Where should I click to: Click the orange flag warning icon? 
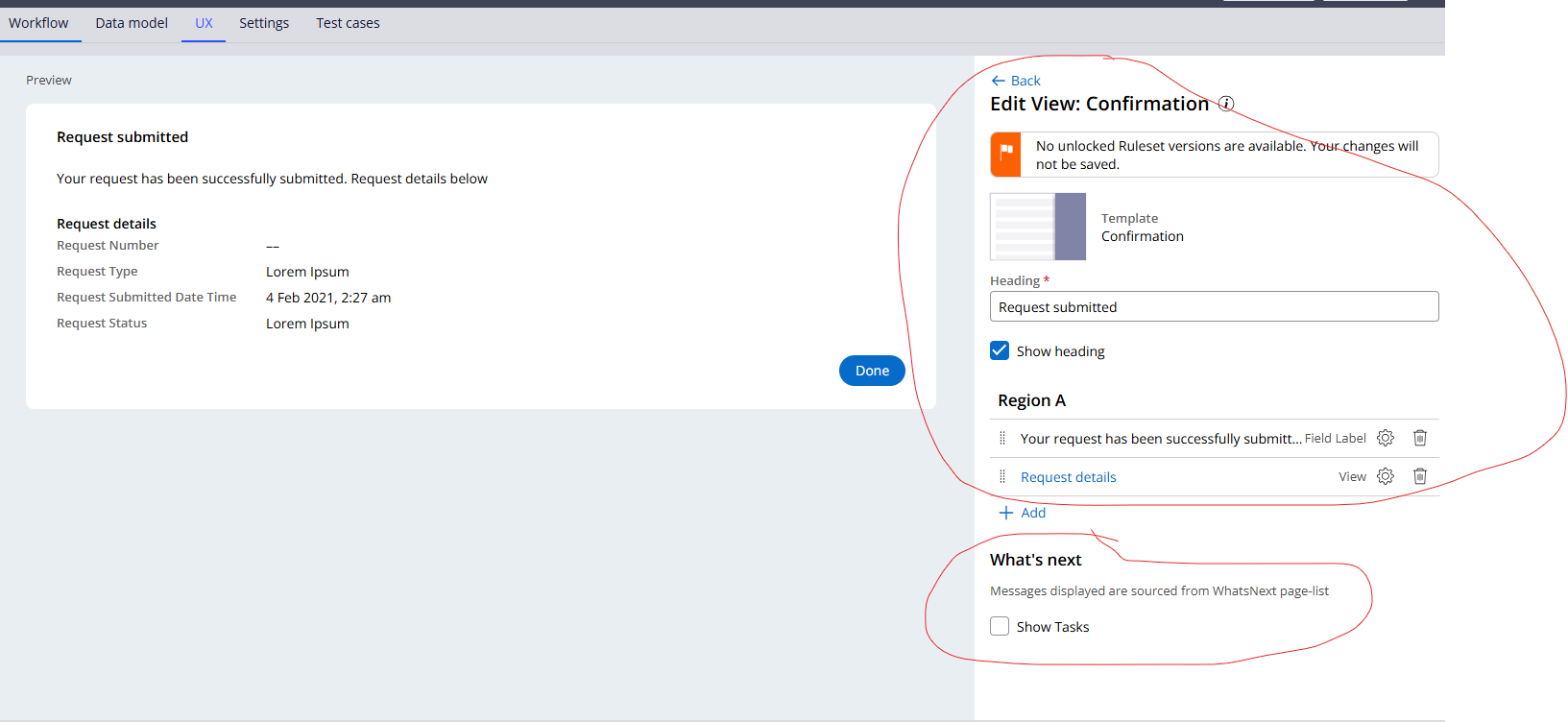[x=1006, y=155]
